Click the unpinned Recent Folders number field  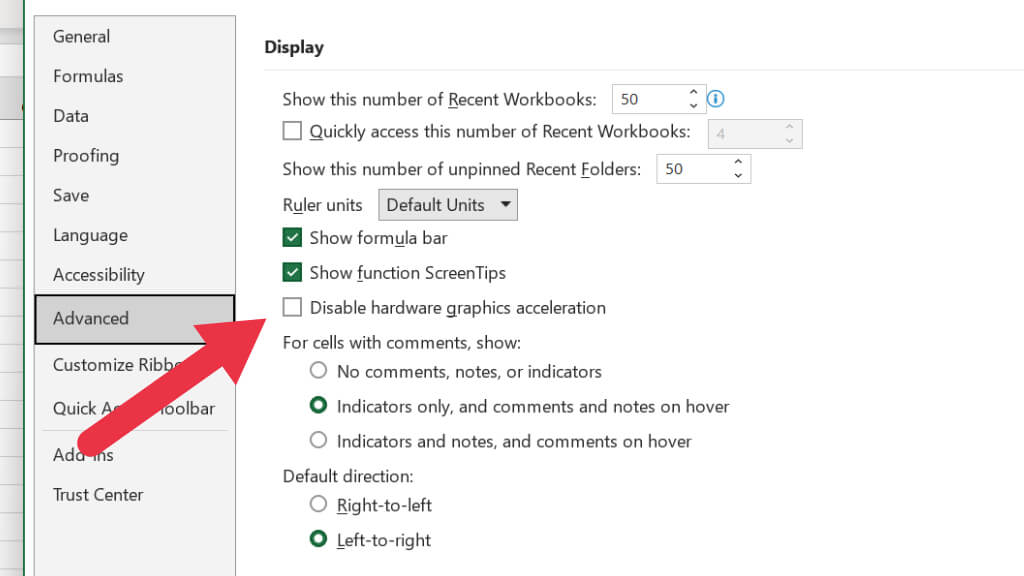(690, 169)
